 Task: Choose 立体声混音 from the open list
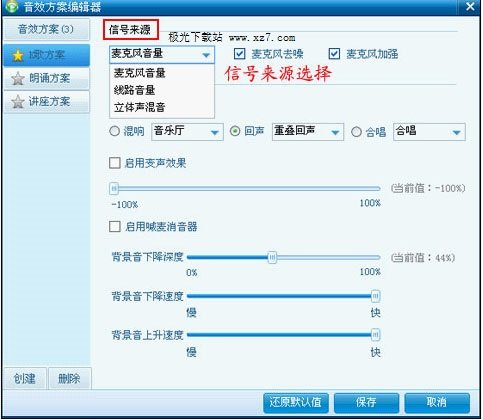pos(162,107)
